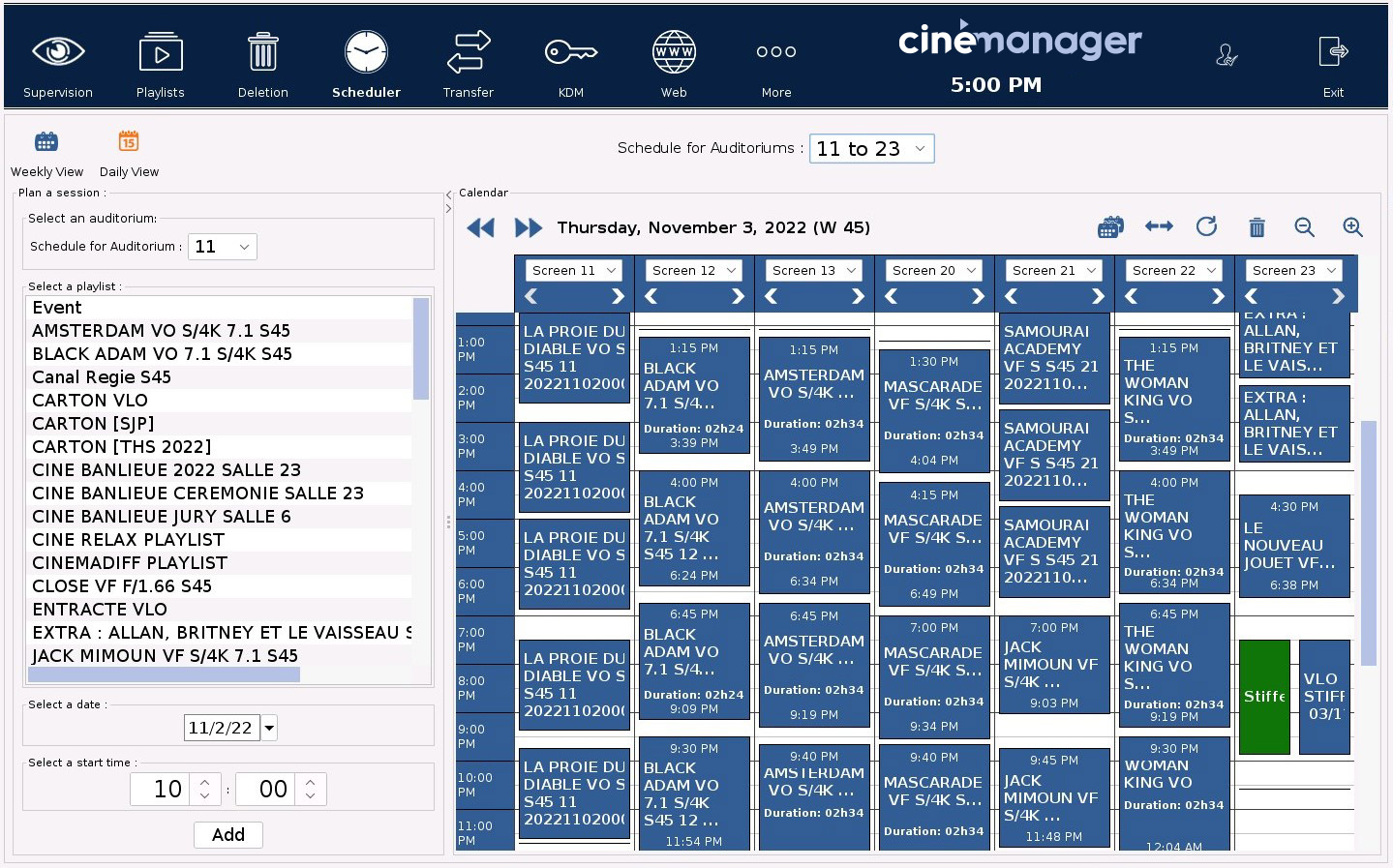
Task: Go to the Scheduler section
Action: coord(366,61)
